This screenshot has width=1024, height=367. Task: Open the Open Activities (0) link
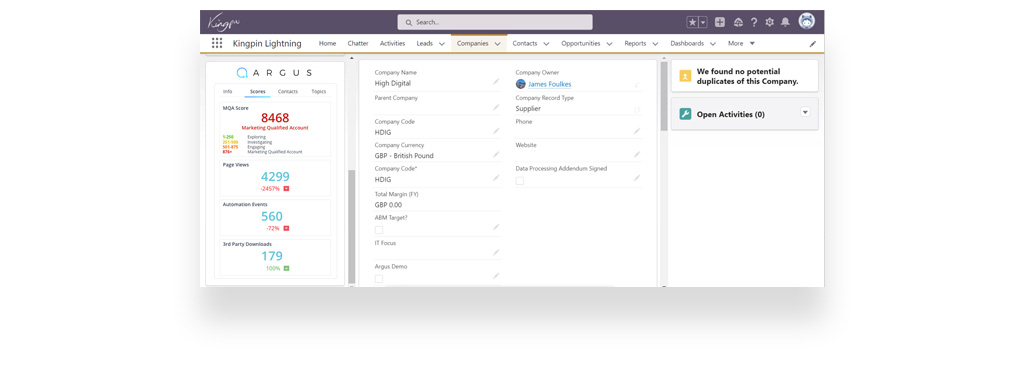(731, 114)
